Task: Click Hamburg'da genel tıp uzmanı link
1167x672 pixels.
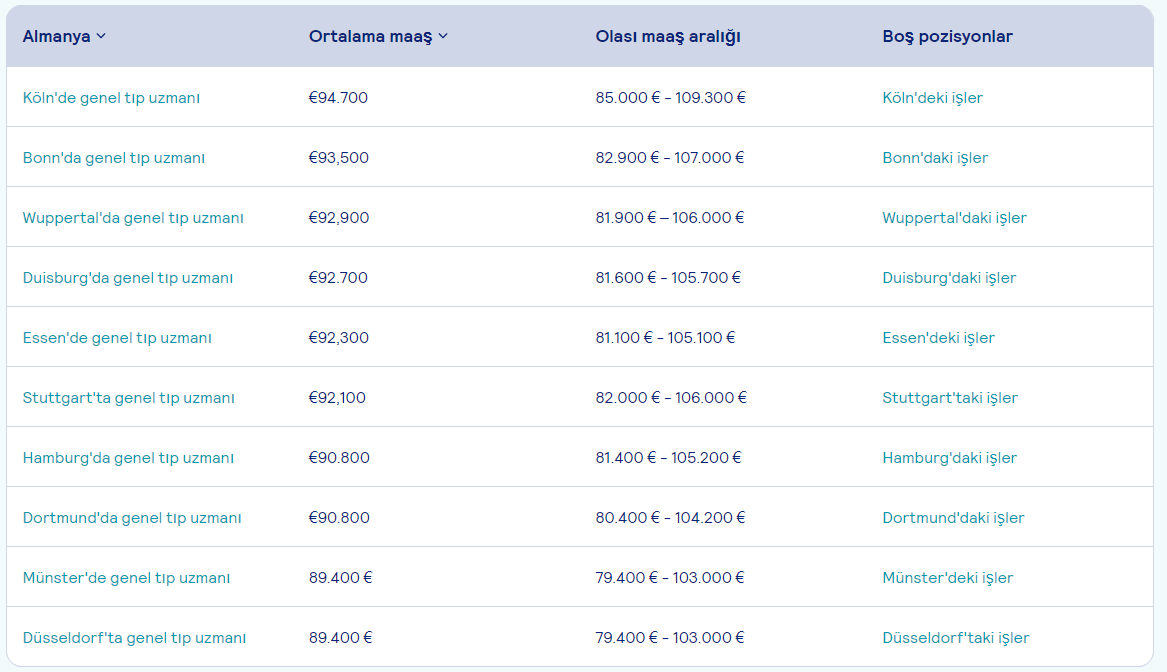Action: [128, 458]
